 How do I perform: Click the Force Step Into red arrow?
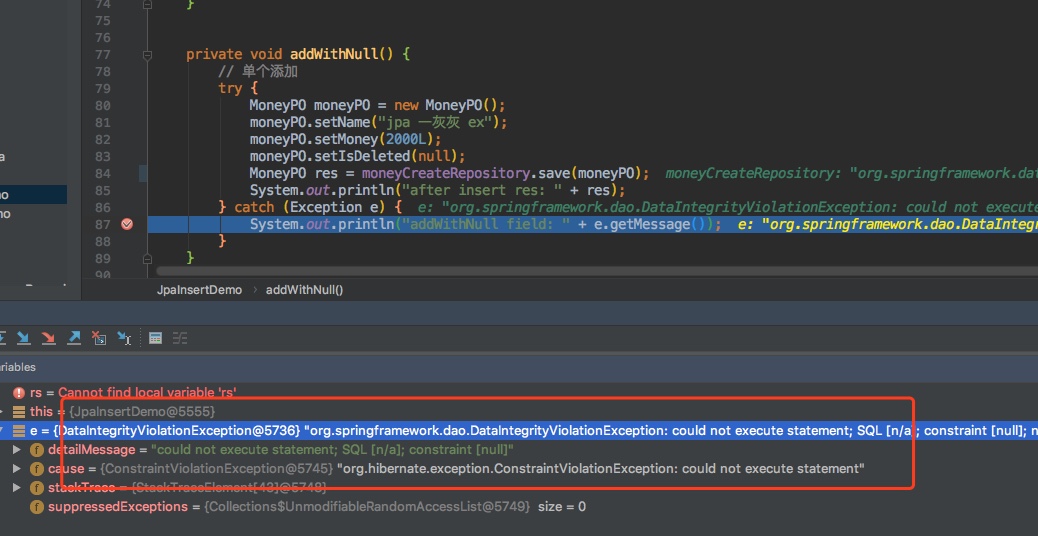(x=48, y=338)
